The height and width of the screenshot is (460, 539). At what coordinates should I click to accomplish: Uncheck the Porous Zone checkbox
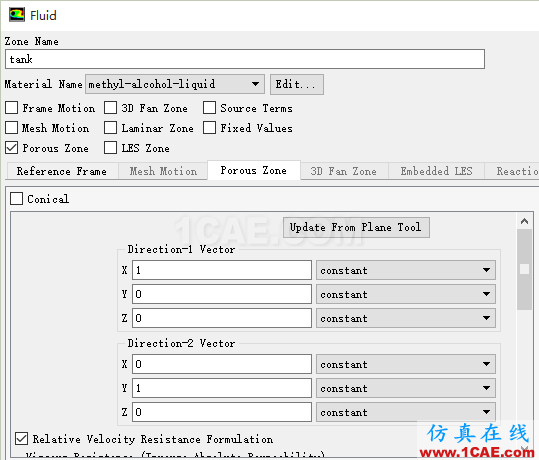tap(11, 147)
